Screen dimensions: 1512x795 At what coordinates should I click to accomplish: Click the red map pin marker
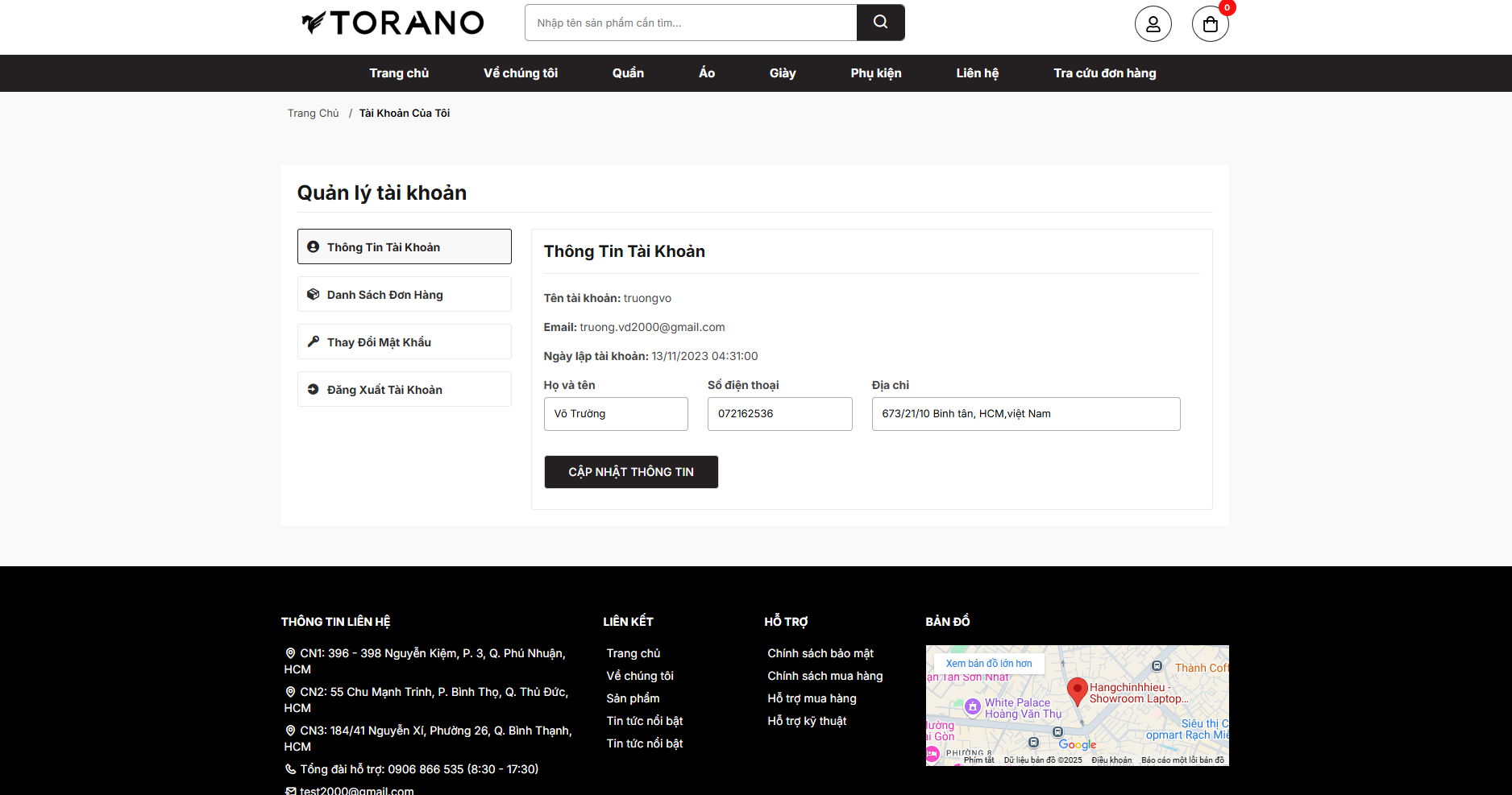tap(1077, 690)
